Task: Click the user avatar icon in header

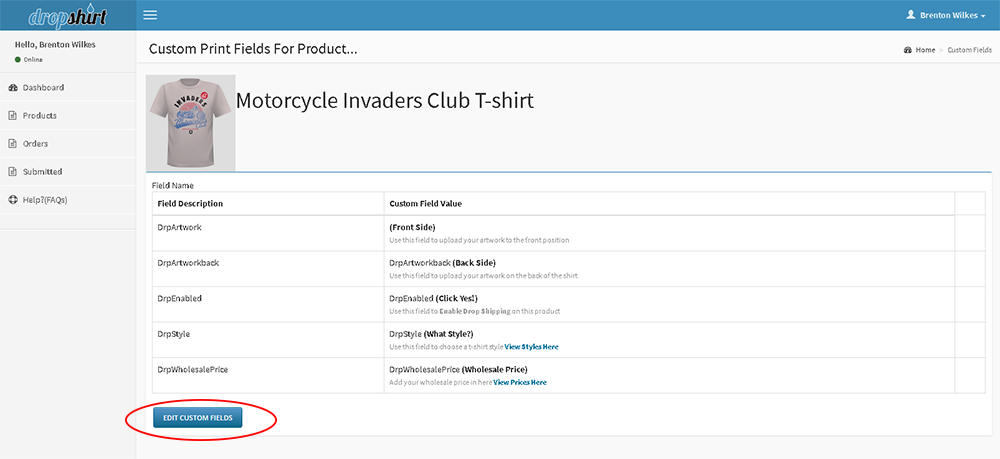Action: 911,14
